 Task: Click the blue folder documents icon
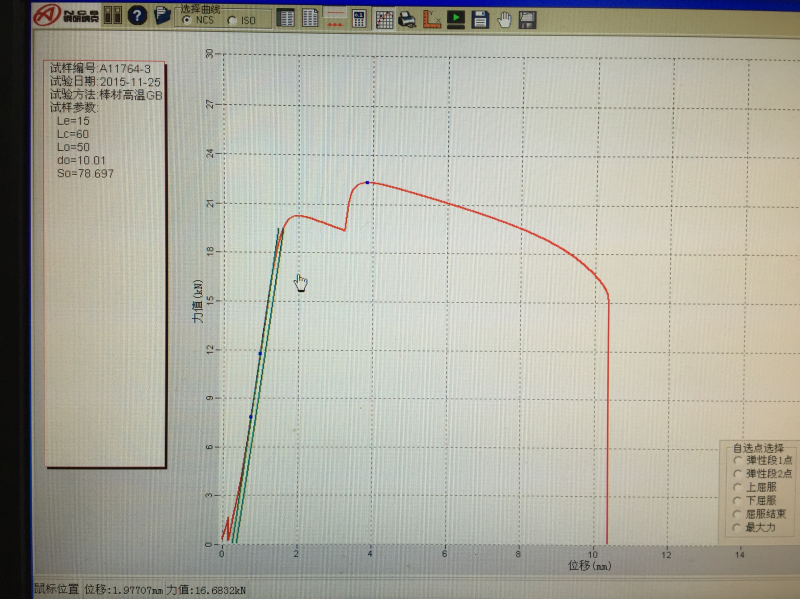[x=162, y=15]
